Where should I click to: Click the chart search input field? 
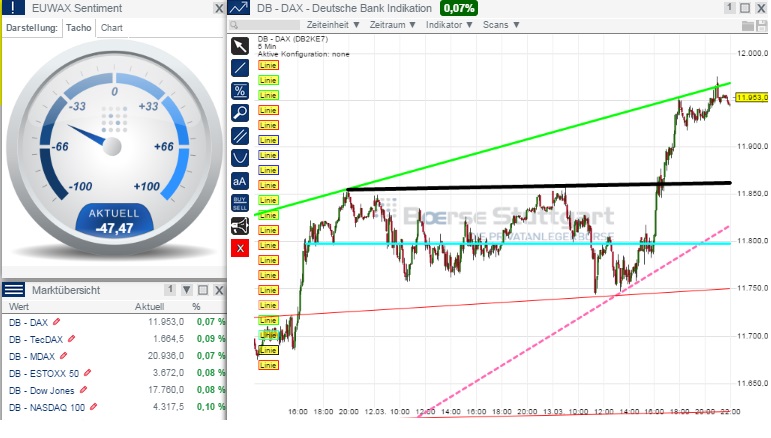(265, 25)
